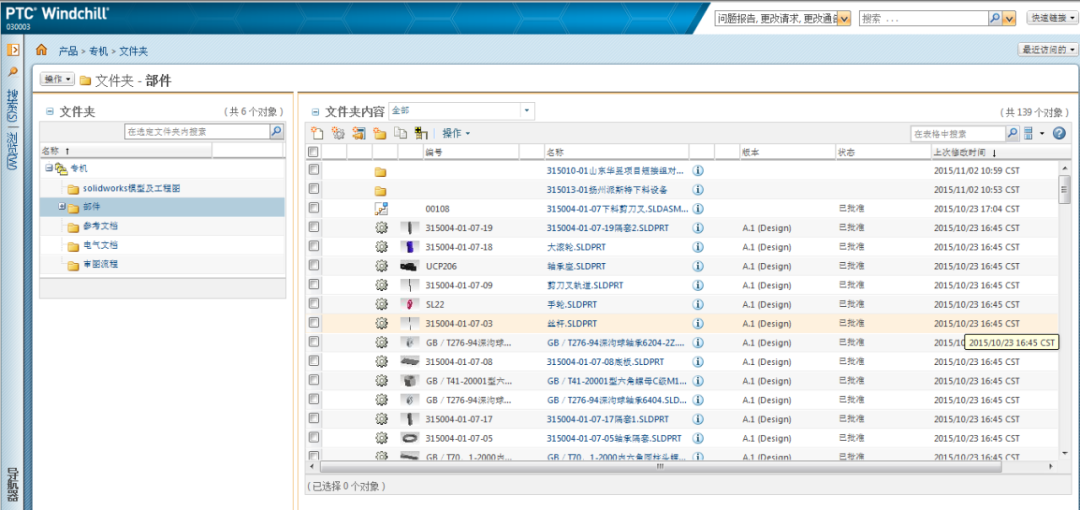Viewport: 1080px width, 510px height.
Task: Open the 快速链接 menu
Action: tap(1053, 18)
